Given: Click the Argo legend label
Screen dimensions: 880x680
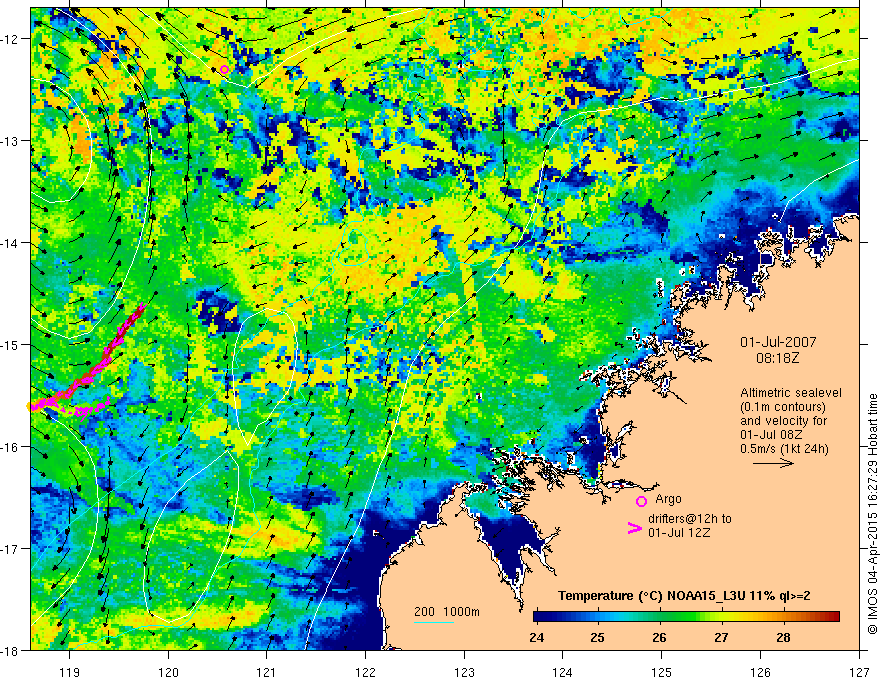Looking at the screenshot, I should click(668, 499).
